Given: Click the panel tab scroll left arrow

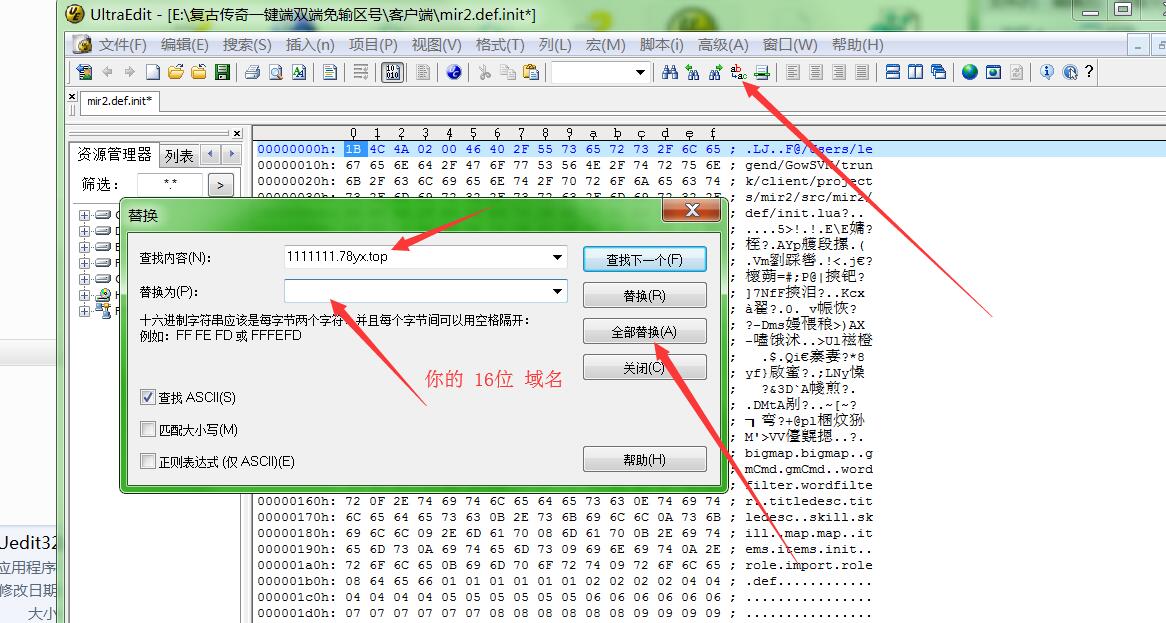Looking at the screenshot, I should 211,155.
